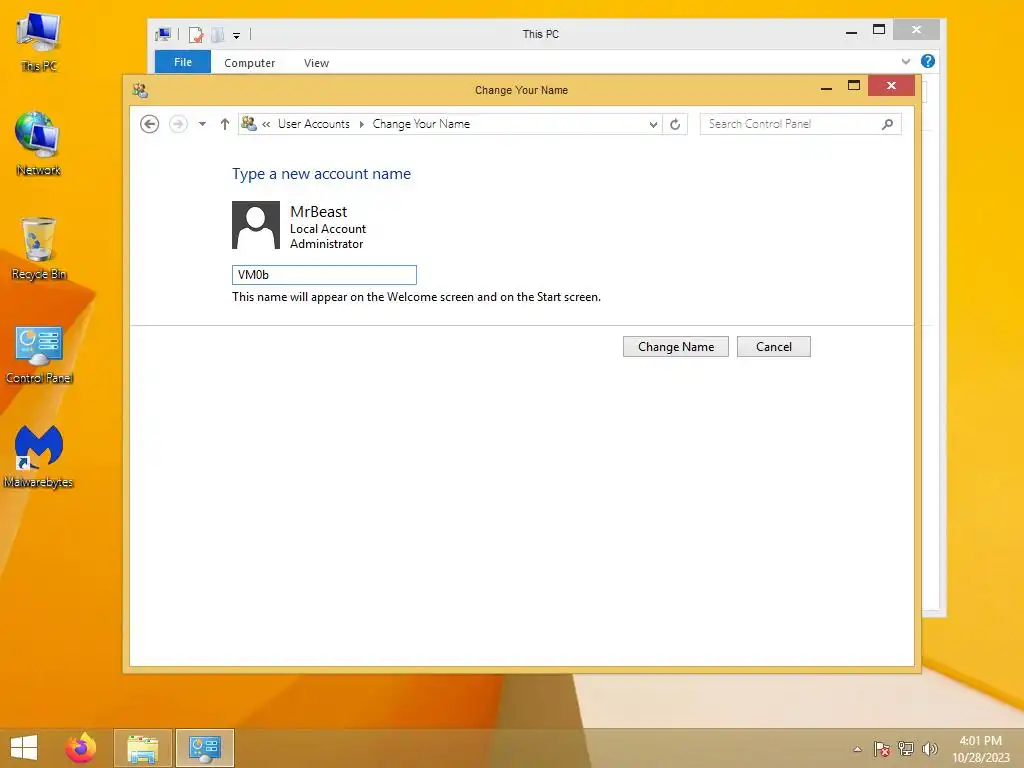This screenshot has width=1024, height=768.
Task: Show hidden tray icons arrow
Action: tap(857, 749)
